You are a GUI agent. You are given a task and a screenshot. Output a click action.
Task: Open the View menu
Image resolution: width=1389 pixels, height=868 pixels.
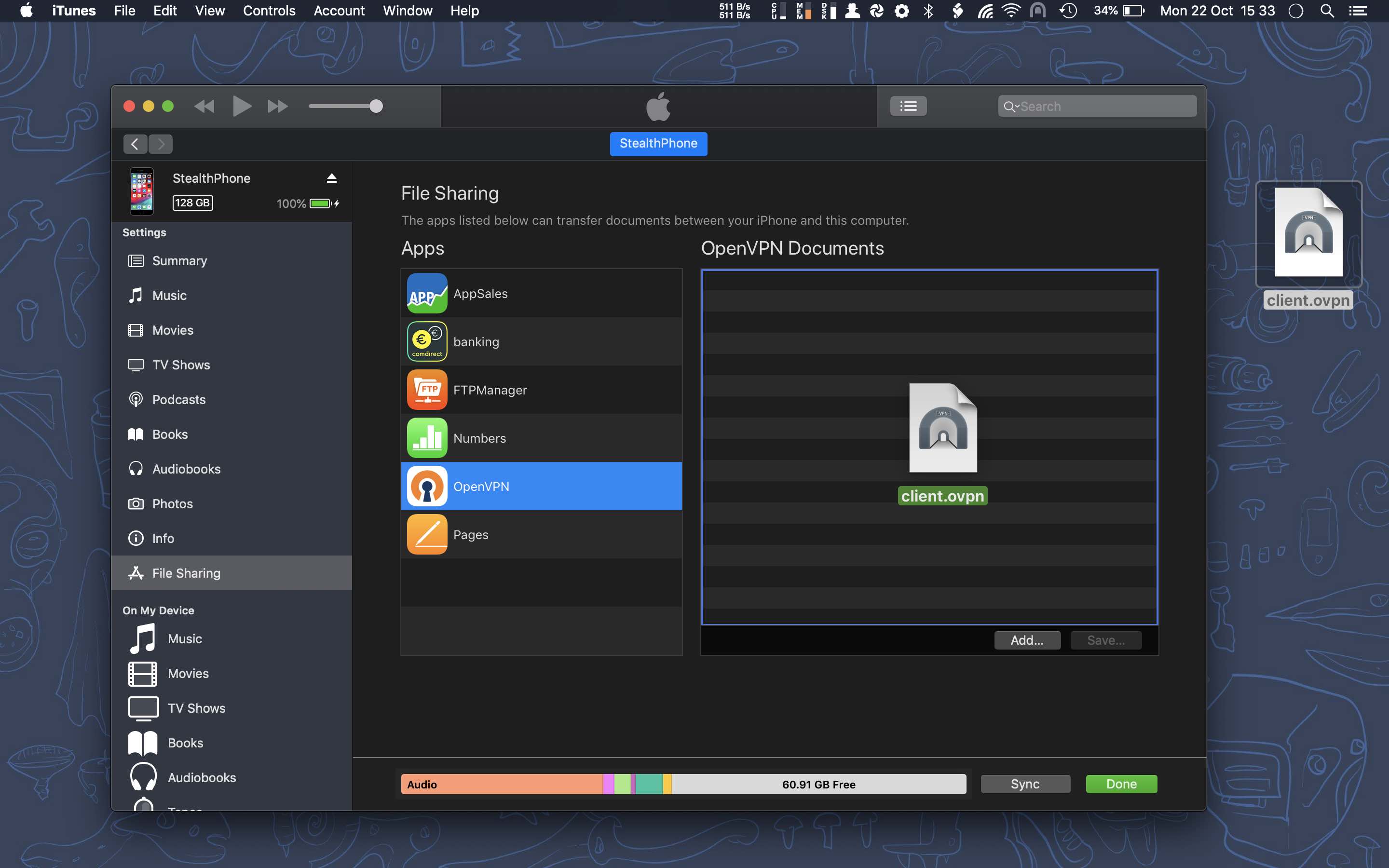209,11
